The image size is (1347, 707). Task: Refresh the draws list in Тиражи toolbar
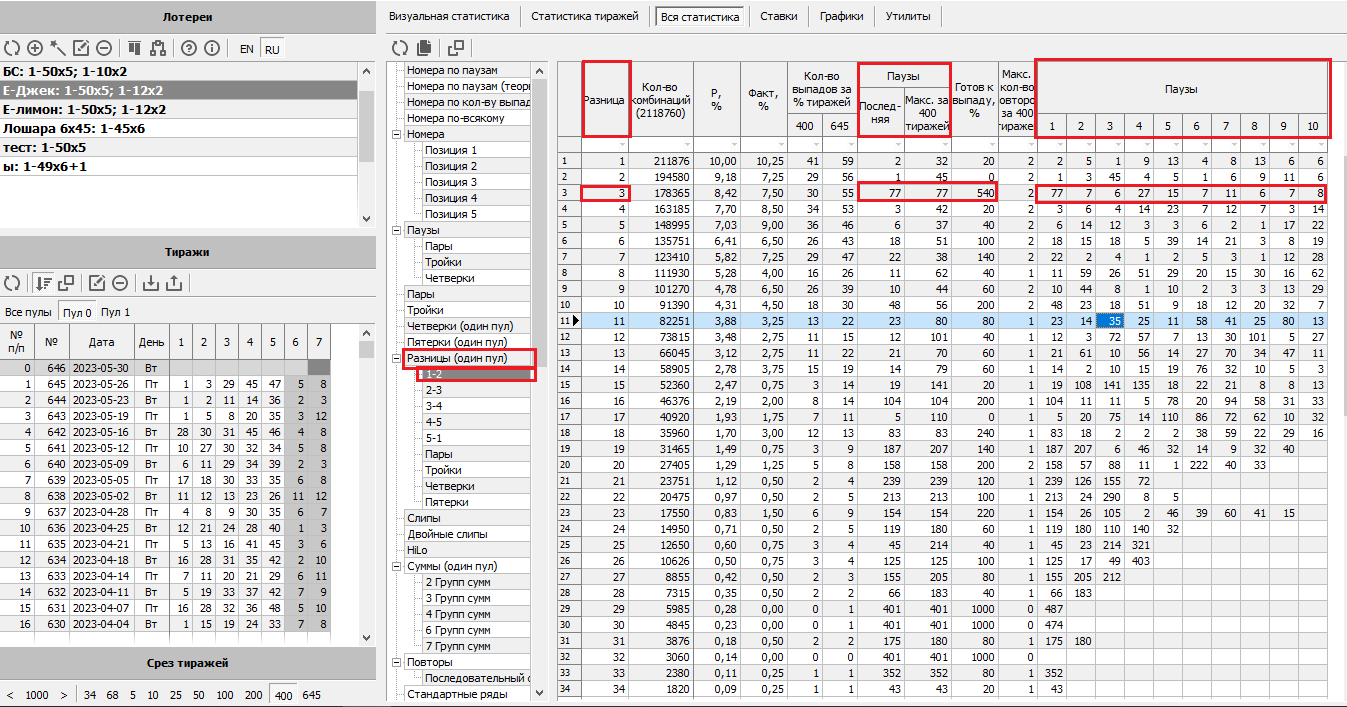pos(12,283)
